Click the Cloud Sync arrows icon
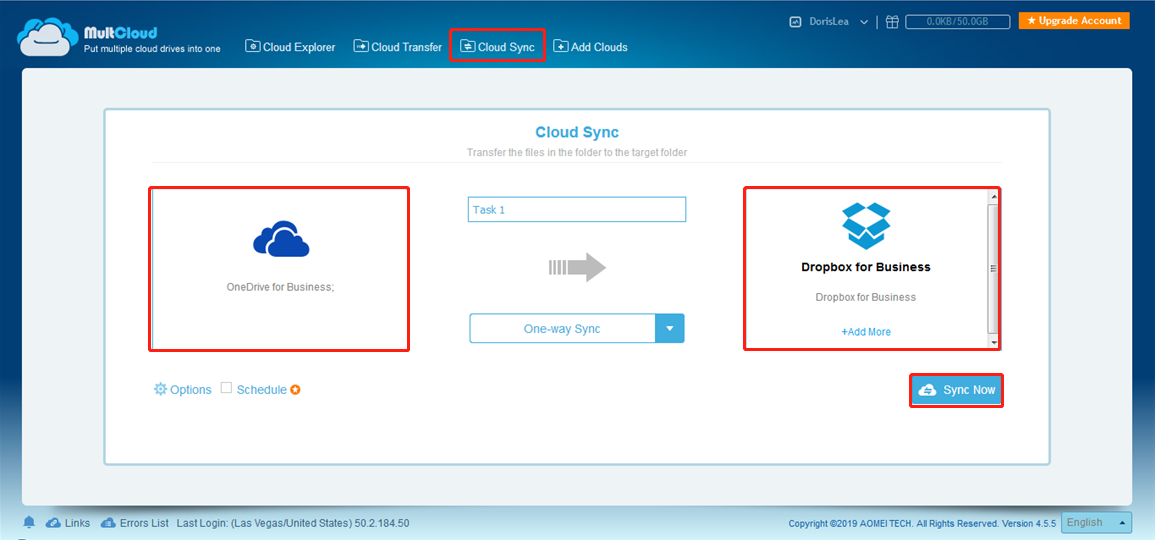 pyautogui.click(x=468, y=46)
